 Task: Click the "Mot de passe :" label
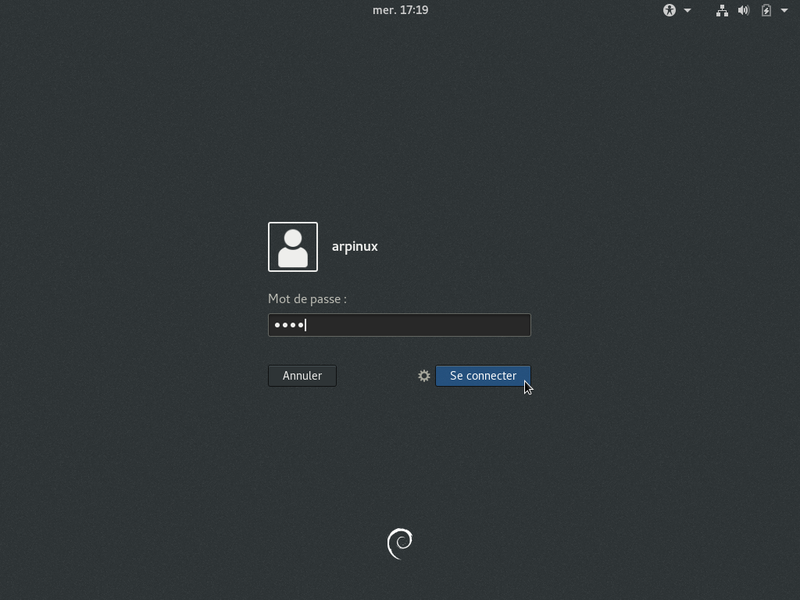[x=307, y=299]
